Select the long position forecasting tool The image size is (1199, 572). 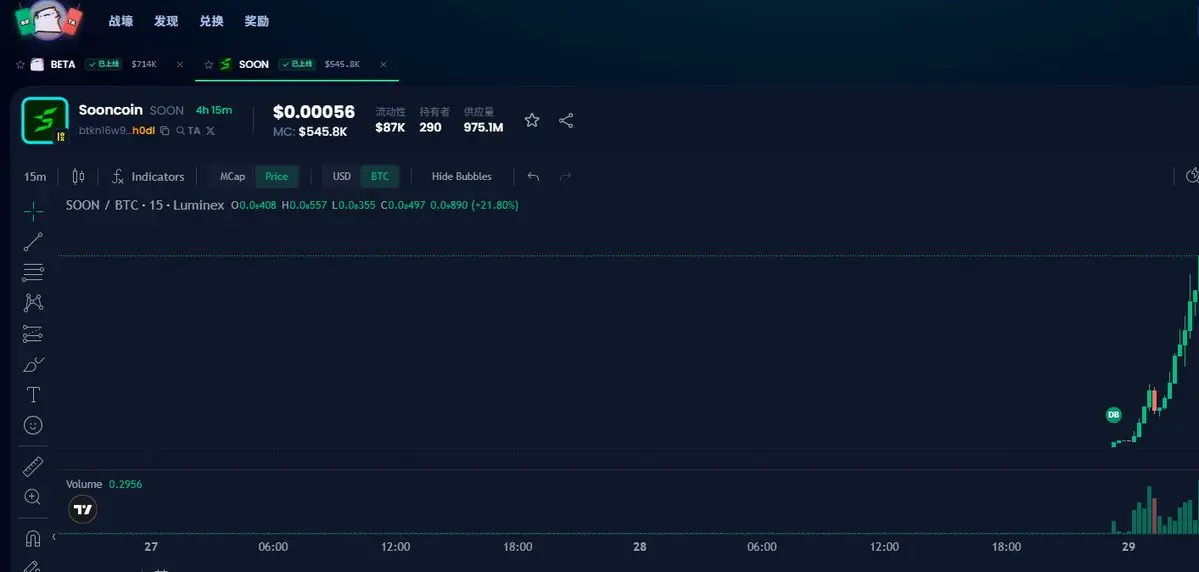(33, 333)
